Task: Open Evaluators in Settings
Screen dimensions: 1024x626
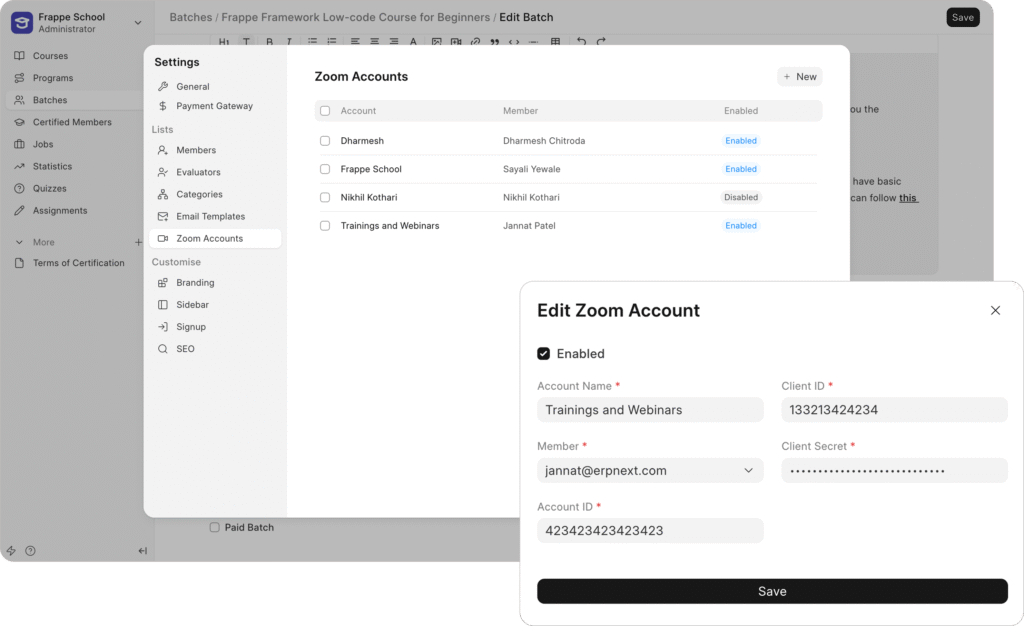Action: pos(198,172)
